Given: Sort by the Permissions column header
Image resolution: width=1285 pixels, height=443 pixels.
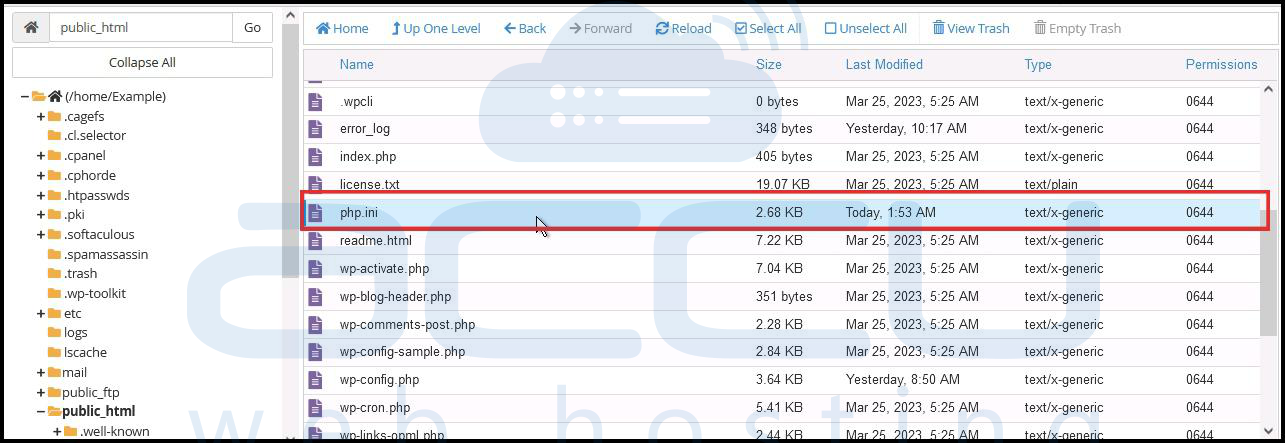Looking at the screenshot, I should [1221, 64].
